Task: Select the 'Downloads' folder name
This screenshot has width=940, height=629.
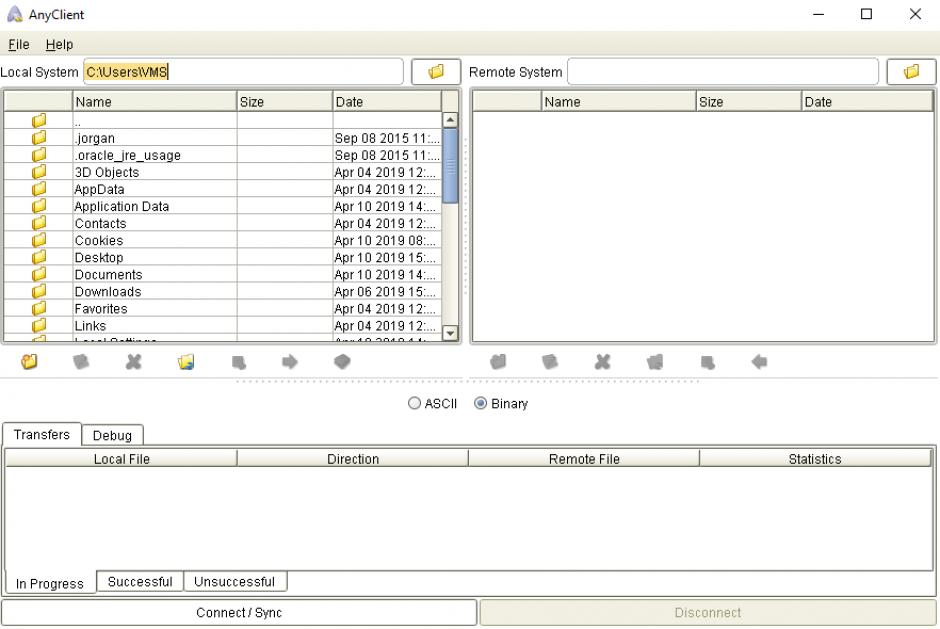Action: [108, 292]
